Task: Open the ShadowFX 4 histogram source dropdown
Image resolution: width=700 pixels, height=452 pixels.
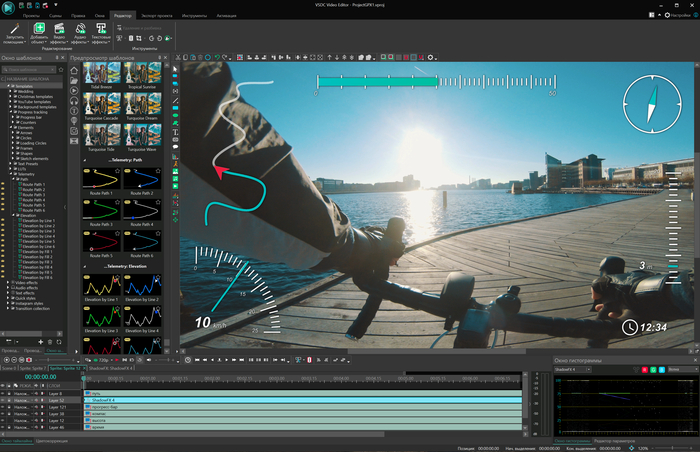Action: click(573, 369)
